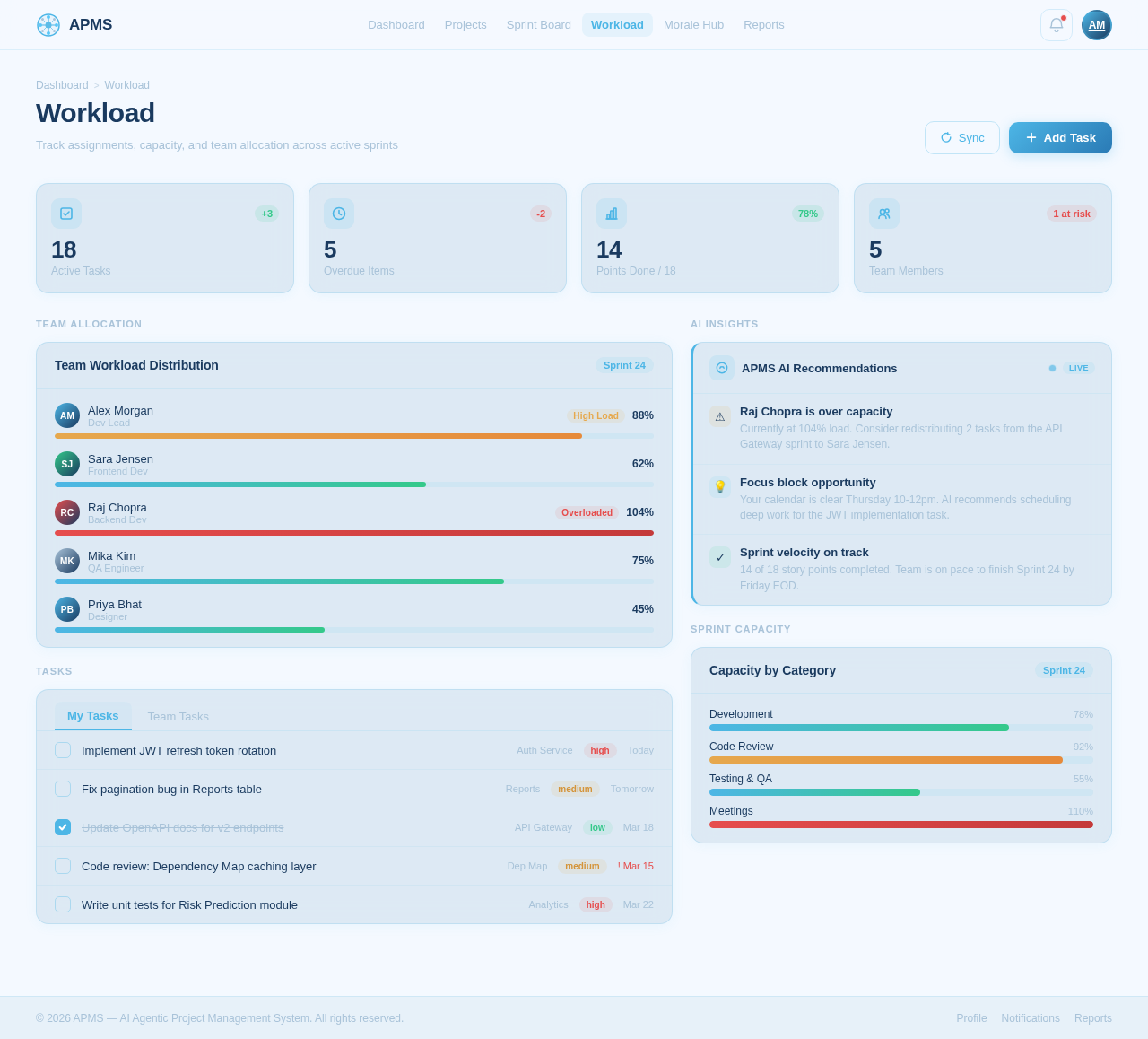Open the Dashboard breadcrumb link
Screen dimensions: 1148x1039
pyautogui.click(x=62, y=84)
